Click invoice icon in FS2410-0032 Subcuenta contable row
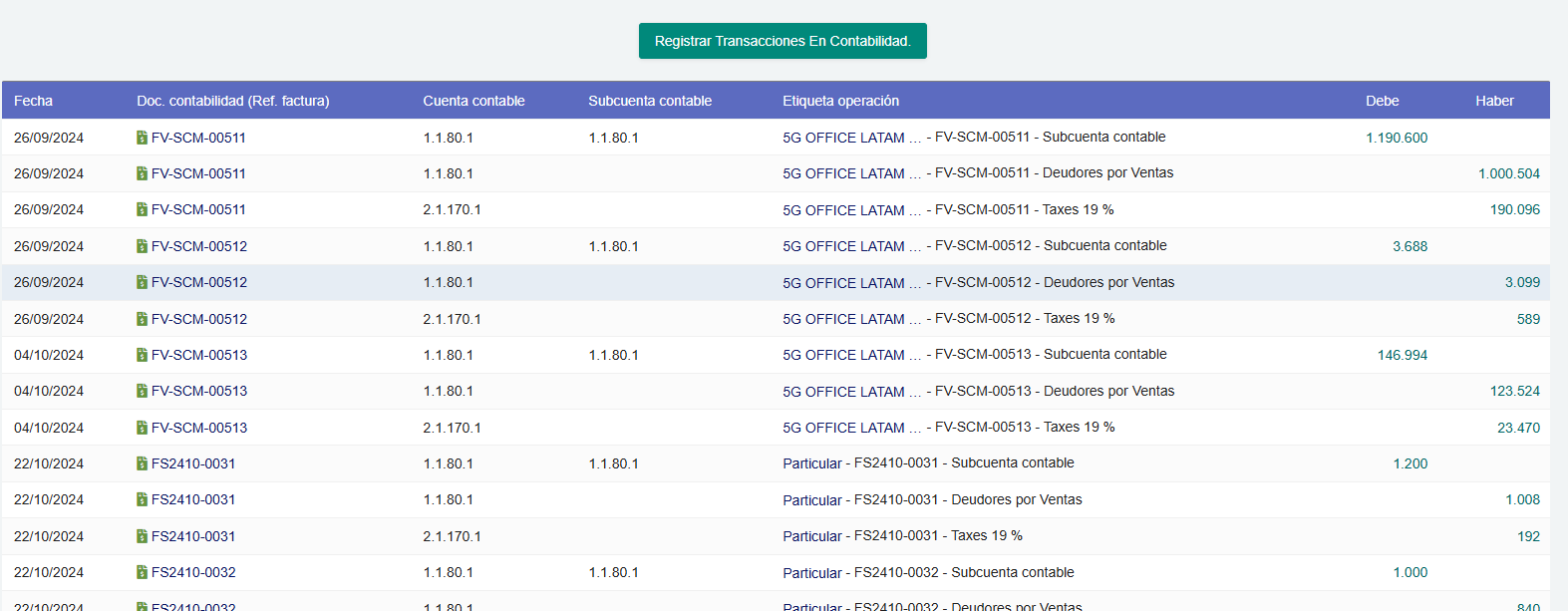The width and height of the screenshot is (1568, 611). pyautogui.click(x=142, y=573)
